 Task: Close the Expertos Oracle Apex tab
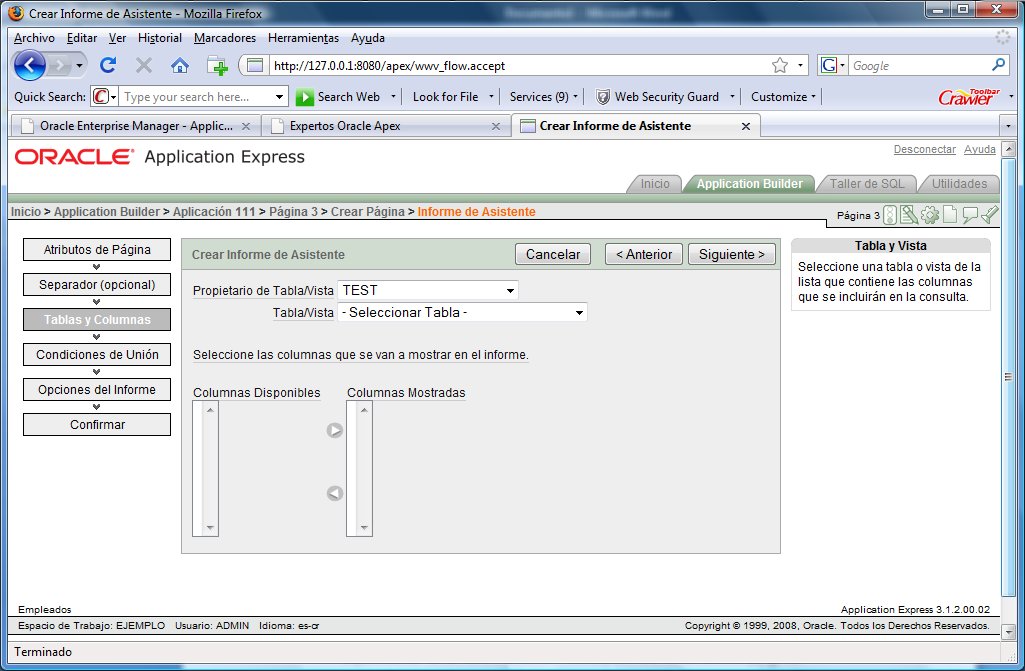point(496,126)
